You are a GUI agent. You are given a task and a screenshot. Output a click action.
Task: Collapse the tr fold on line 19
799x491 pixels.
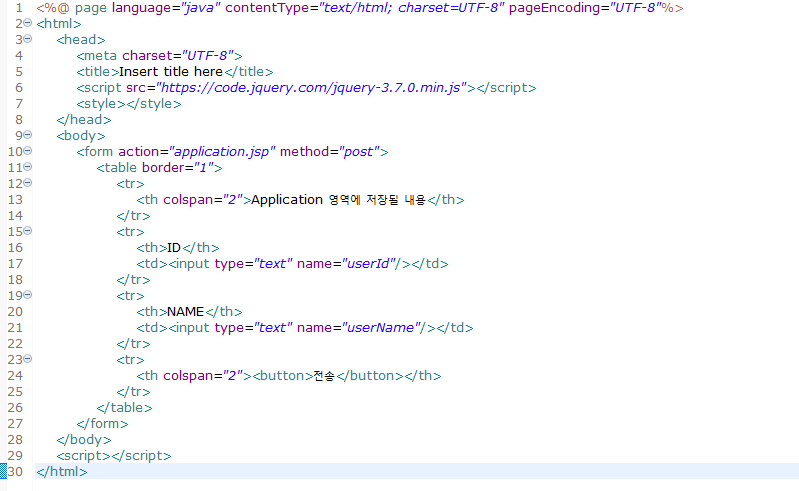[x=28, y=294]
